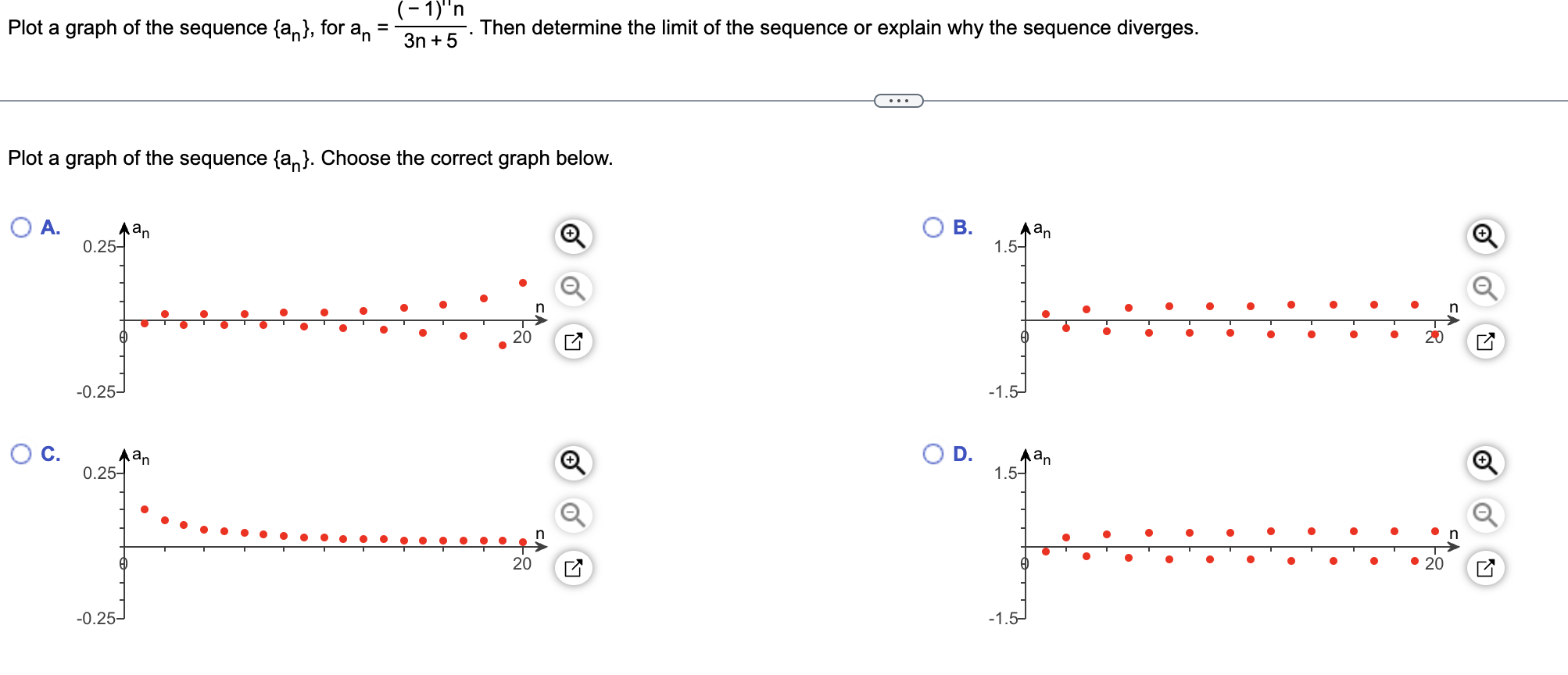The height and width of the screenshot is (675, 1568).
Task: Select answer choice D radio button
Action: (x=932, y=455)
